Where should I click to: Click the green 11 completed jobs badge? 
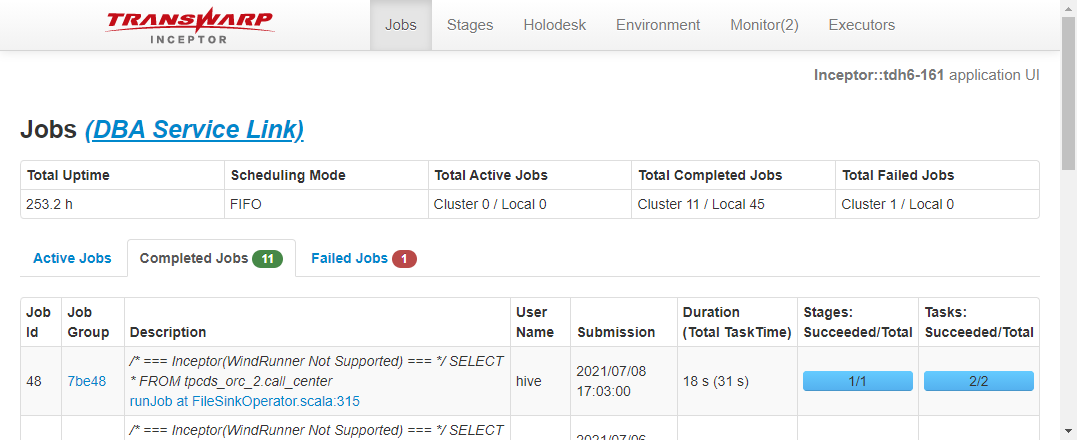(x=267, y=259)
